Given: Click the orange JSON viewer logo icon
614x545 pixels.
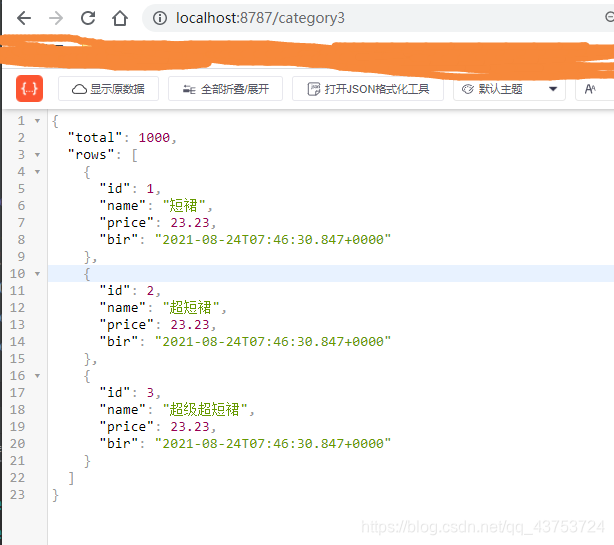Looking at the screenshot, I should (x=29, y=88).
